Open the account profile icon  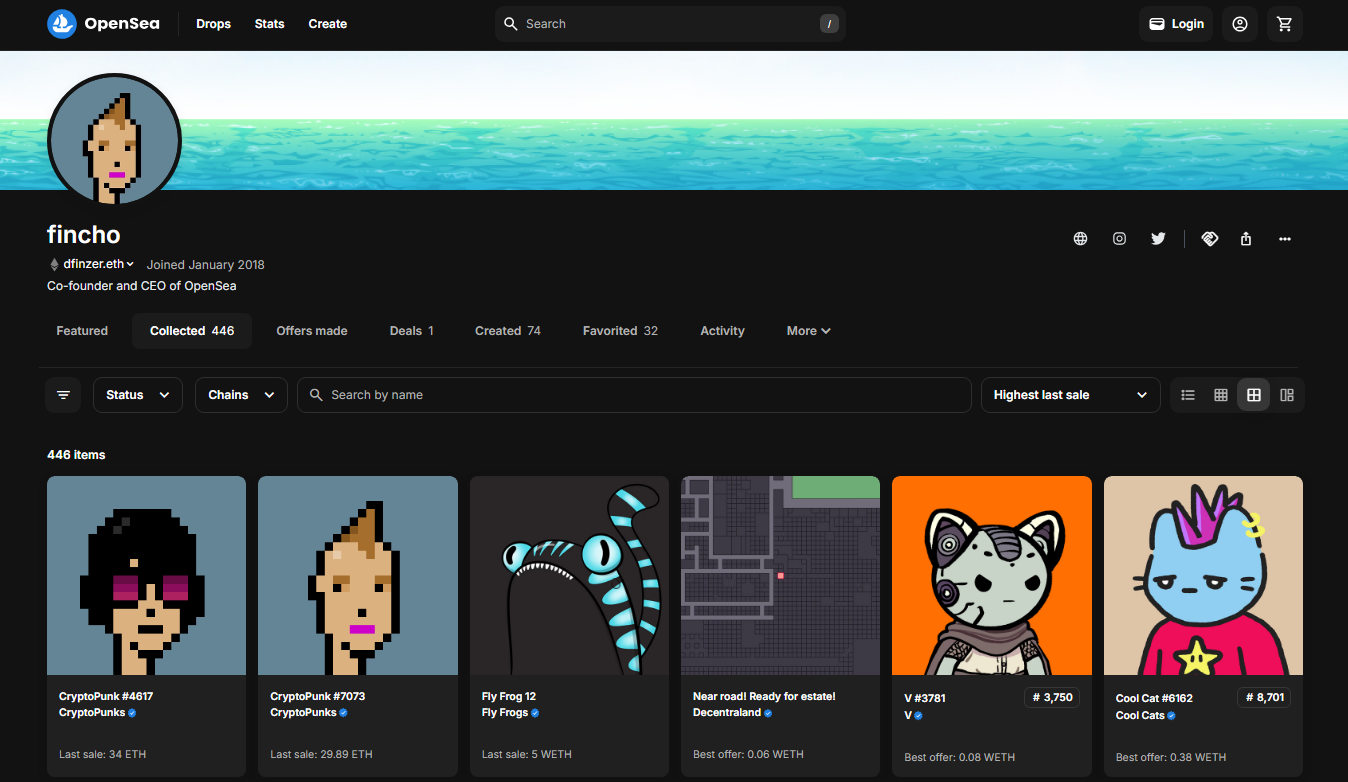pos(1240,24)
